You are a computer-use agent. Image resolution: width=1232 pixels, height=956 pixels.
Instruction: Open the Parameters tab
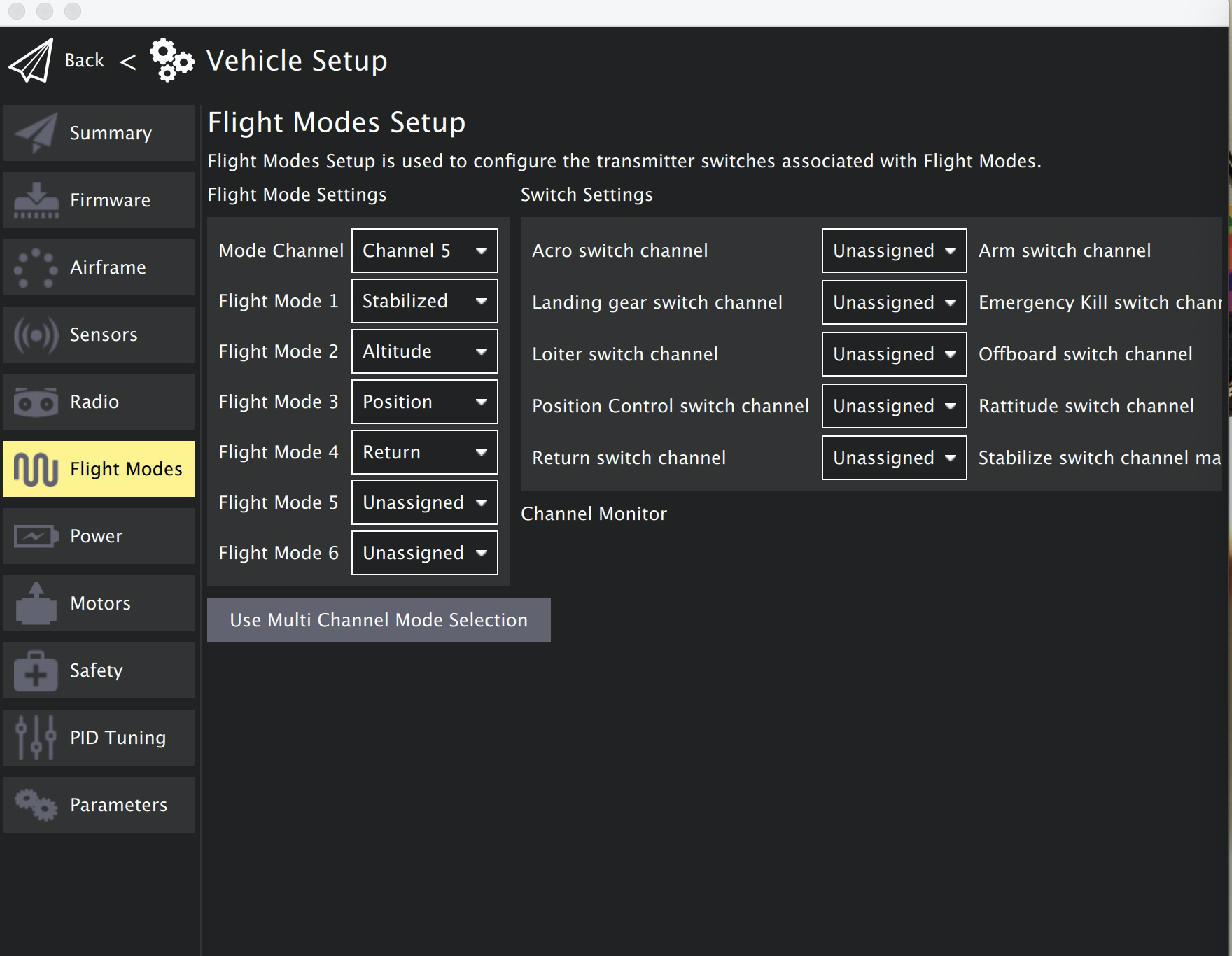(99, 805)
